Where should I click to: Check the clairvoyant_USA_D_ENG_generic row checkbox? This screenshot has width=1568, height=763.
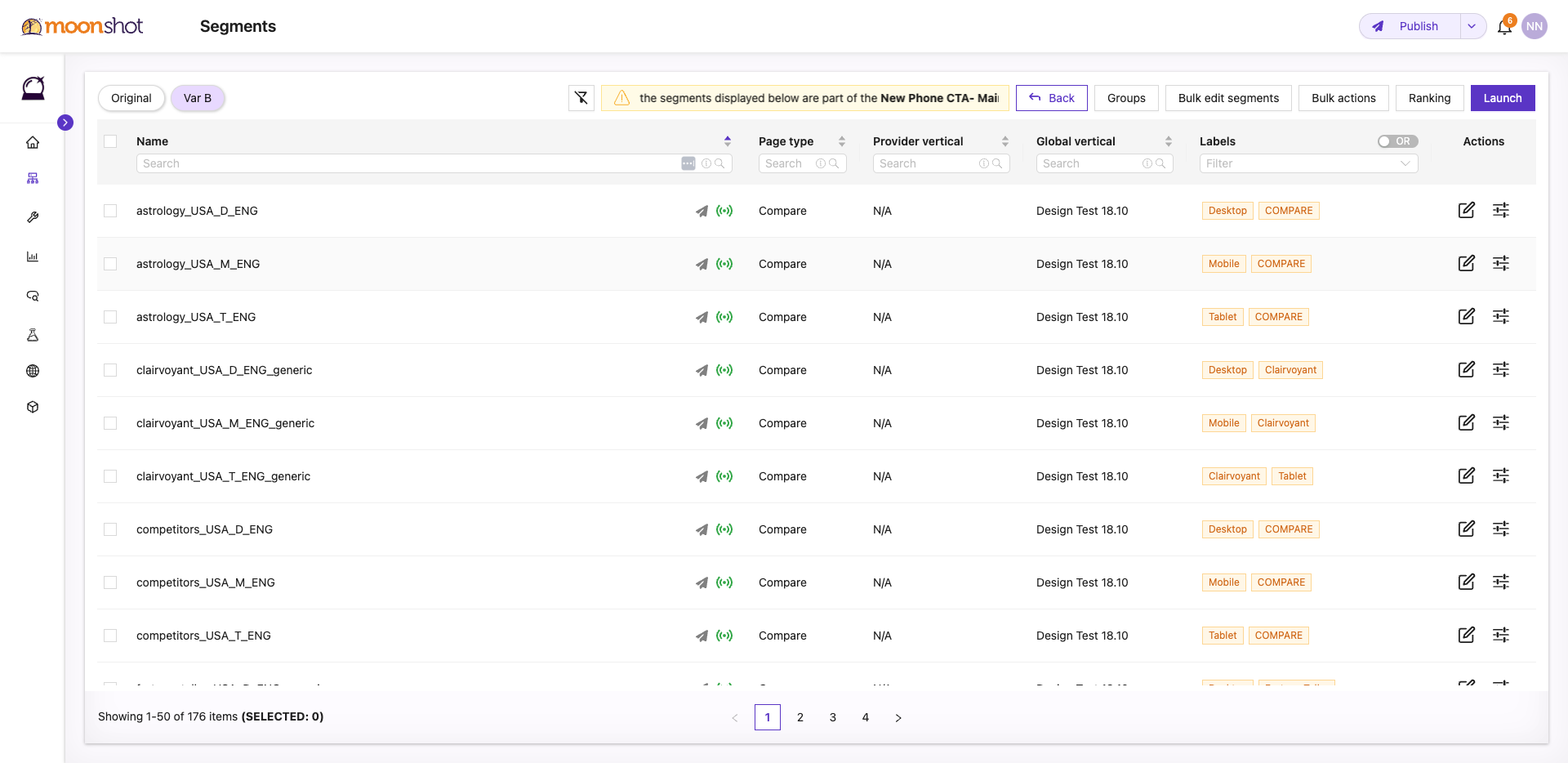click(x=110, y=370)
